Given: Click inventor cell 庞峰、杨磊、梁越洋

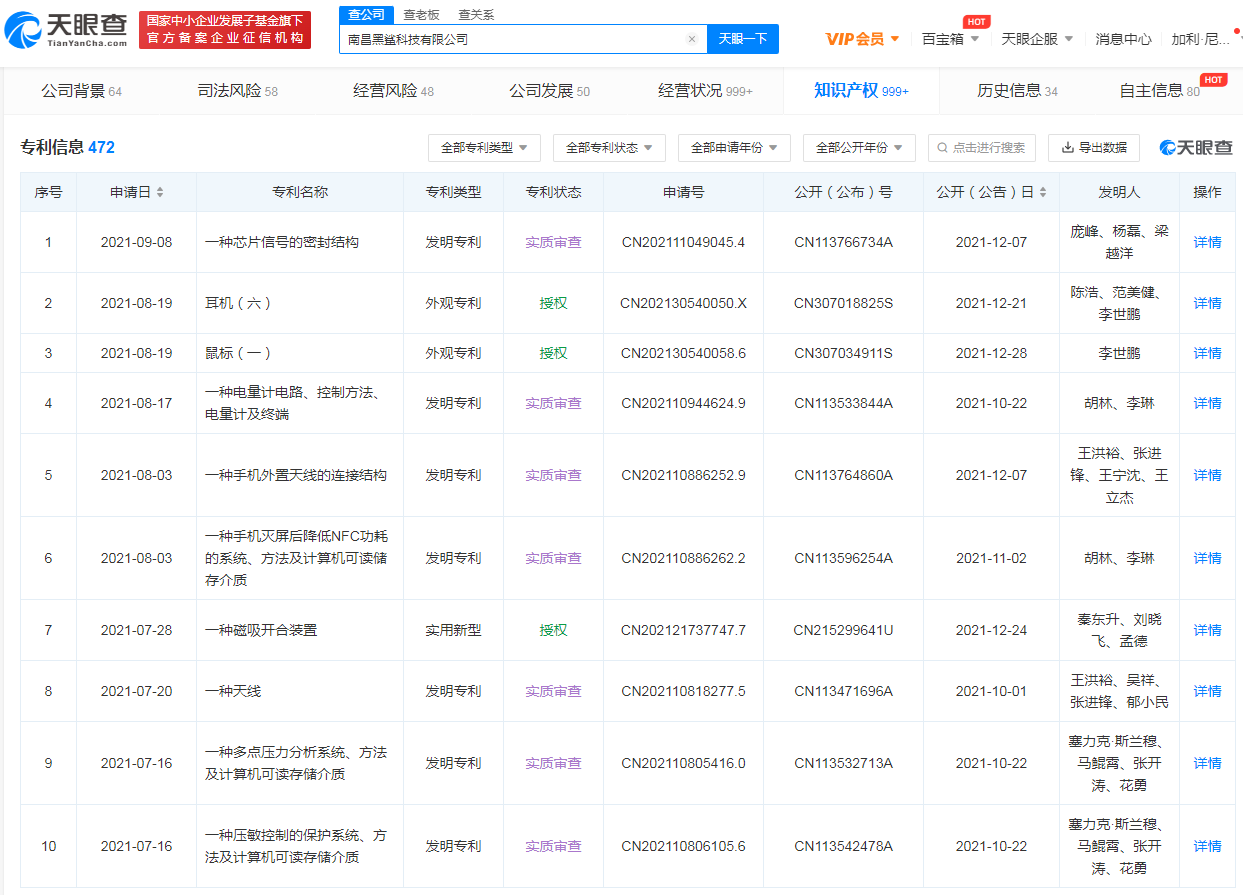Looking at the screenshot, I should tap(1119, 242).
